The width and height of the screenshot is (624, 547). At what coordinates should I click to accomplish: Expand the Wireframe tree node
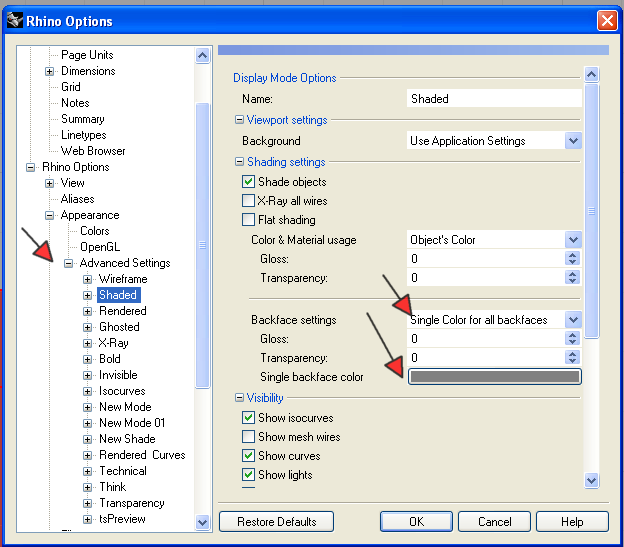88,279
